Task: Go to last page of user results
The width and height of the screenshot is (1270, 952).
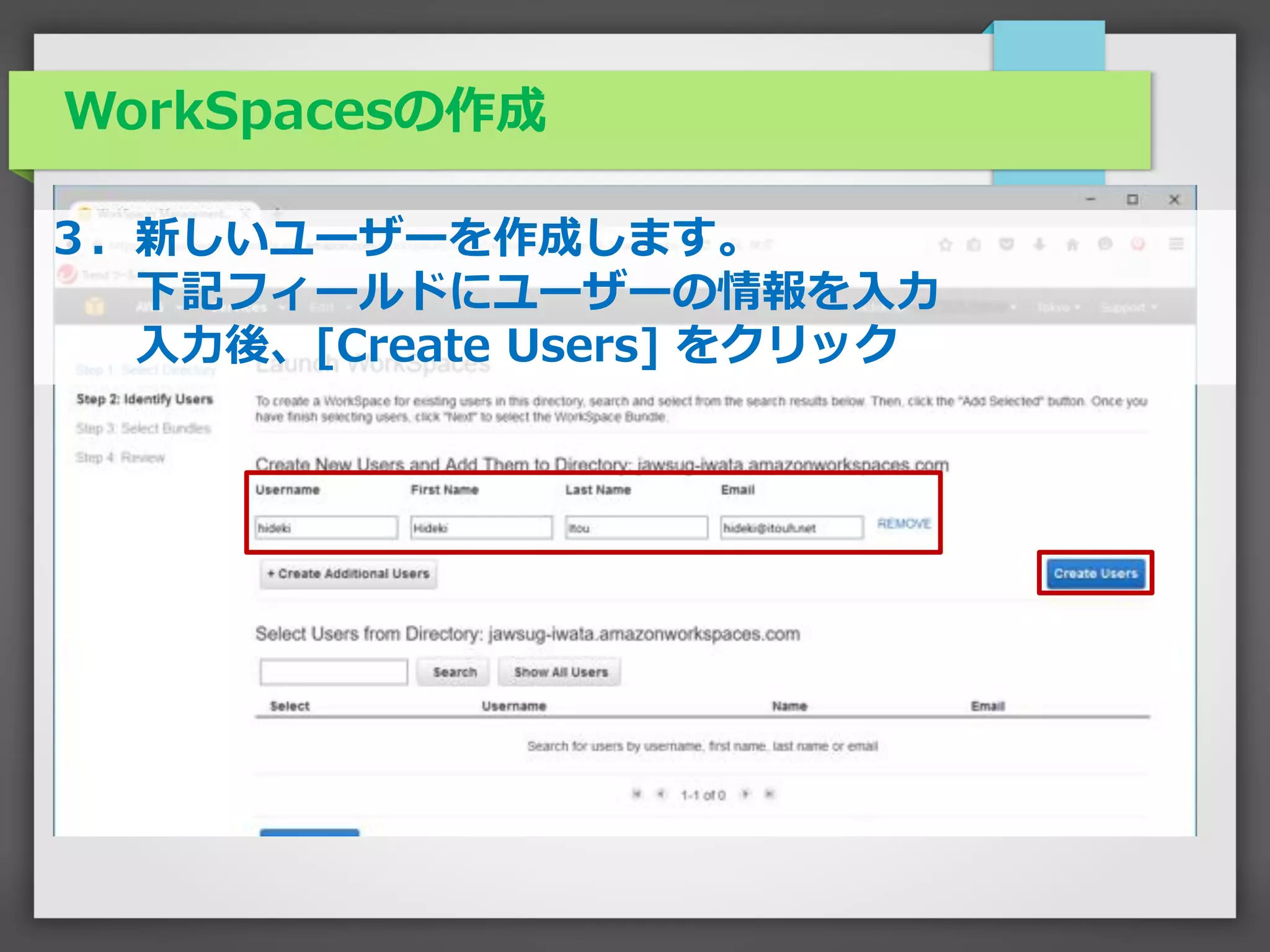Action: pos(770,794)
